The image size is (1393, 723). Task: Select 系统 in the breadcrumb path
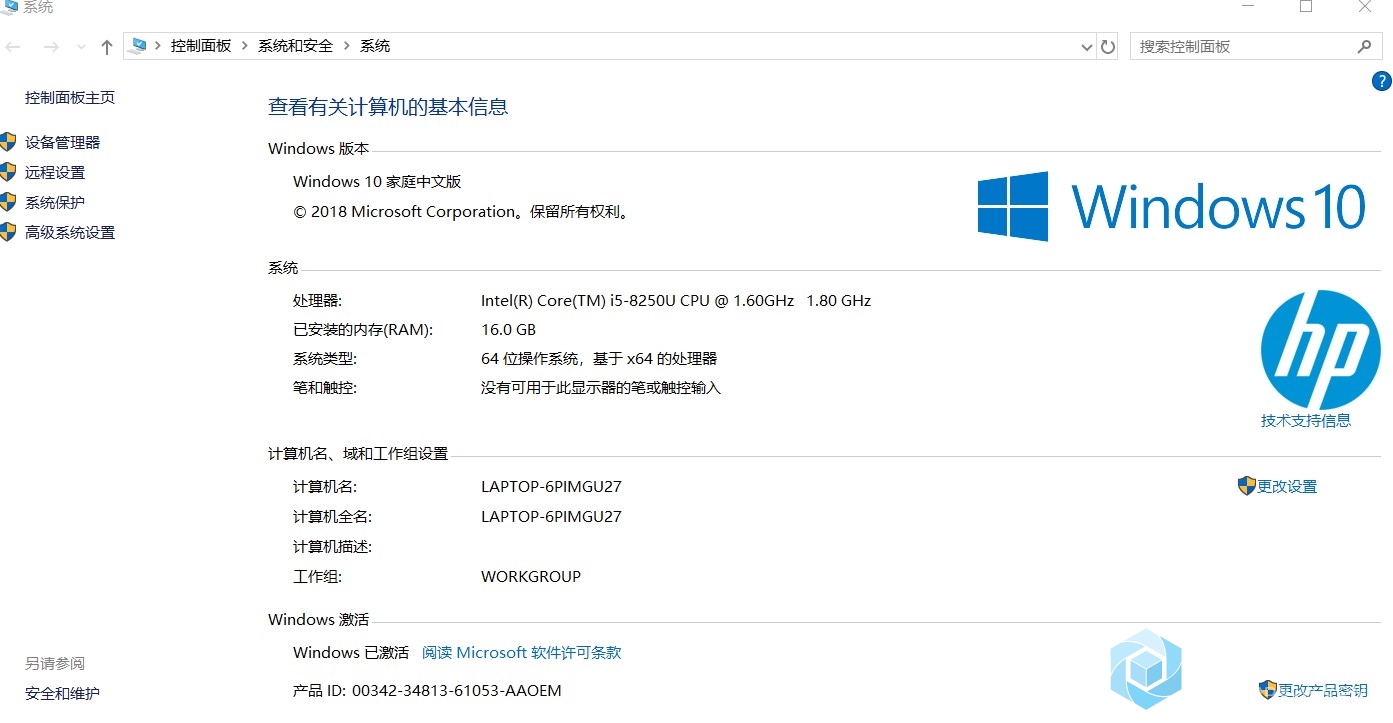click(375, 46)
